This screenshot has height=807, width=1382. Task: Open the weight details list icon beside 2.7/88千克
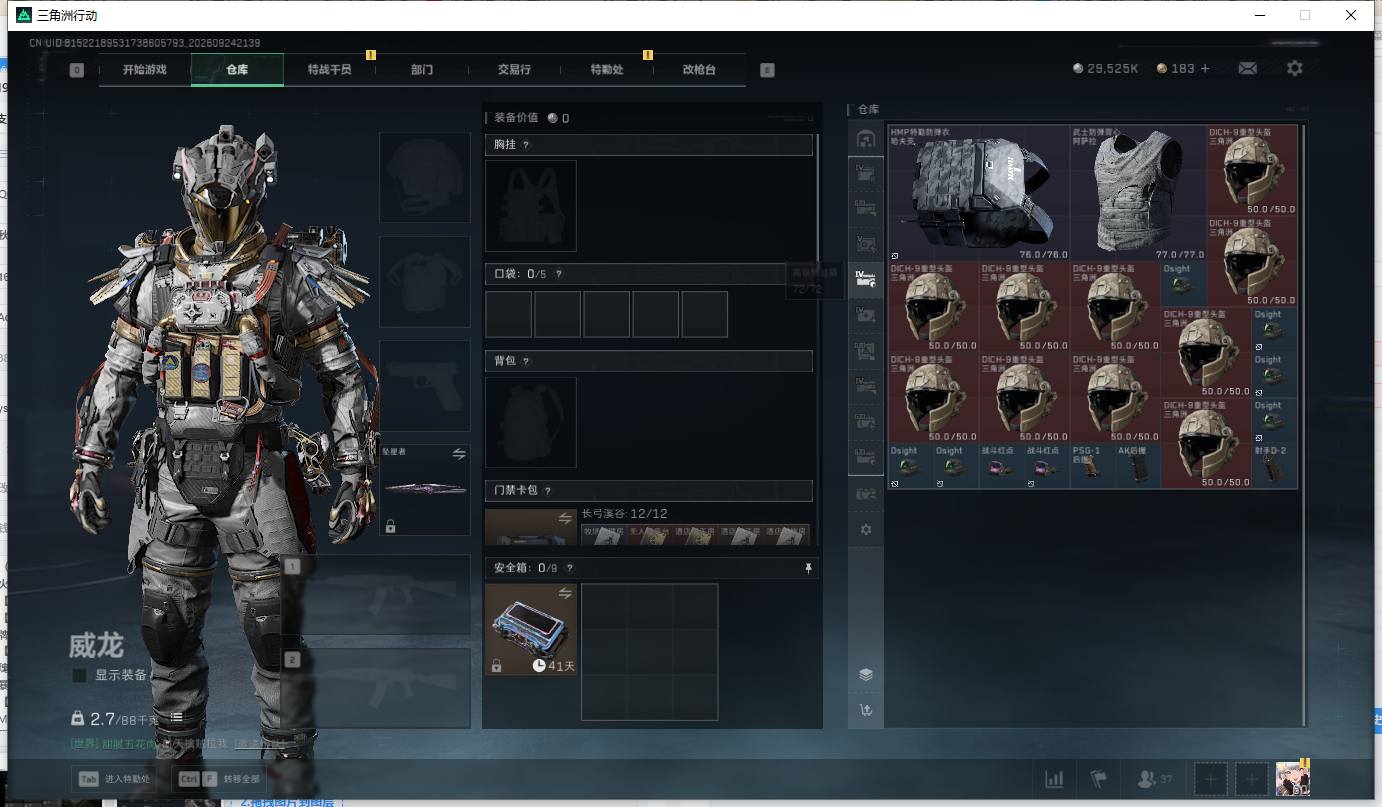pyautogui.click(x=176, y=718)
